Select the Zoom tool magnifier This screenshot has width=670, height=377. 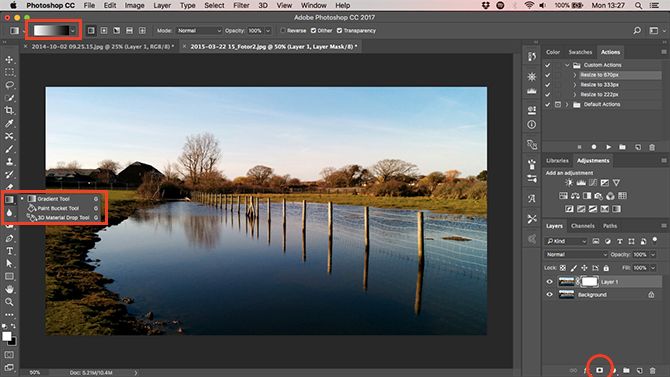(9, 302)
